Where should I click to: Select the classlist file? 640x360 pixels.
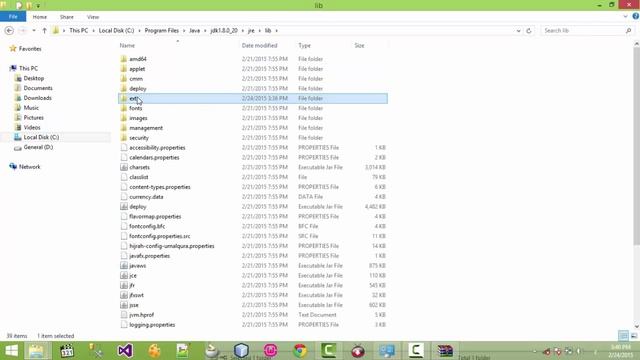[139, 177]
